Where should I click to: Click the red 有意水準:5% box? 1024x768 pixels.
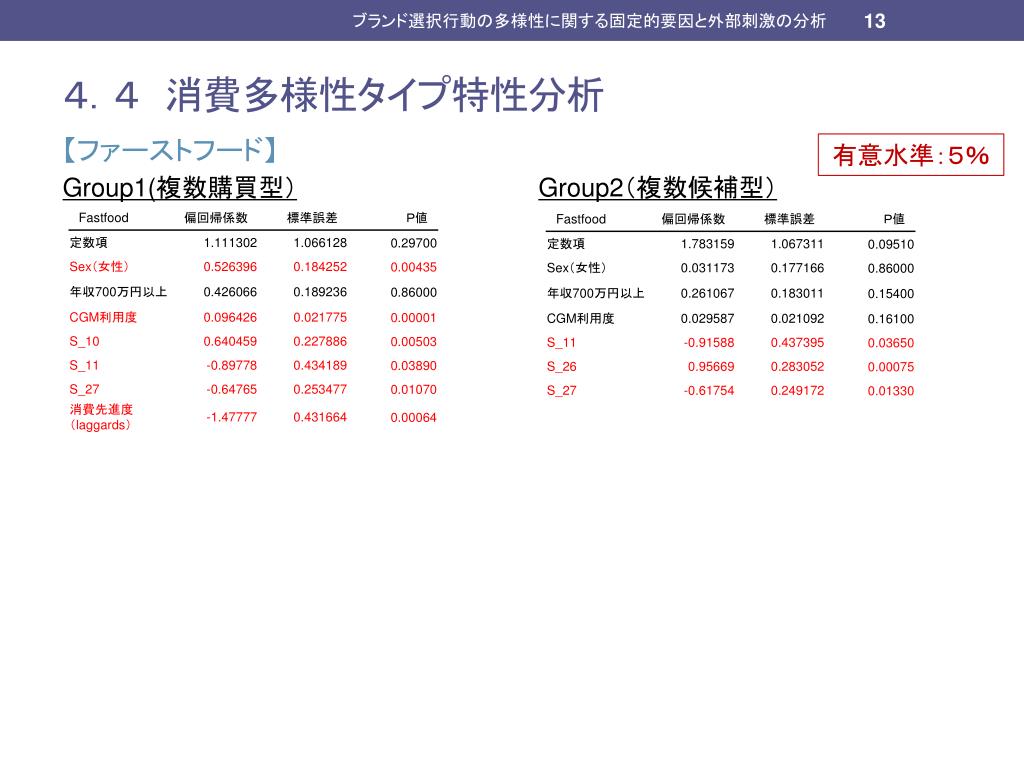(910, 155)
